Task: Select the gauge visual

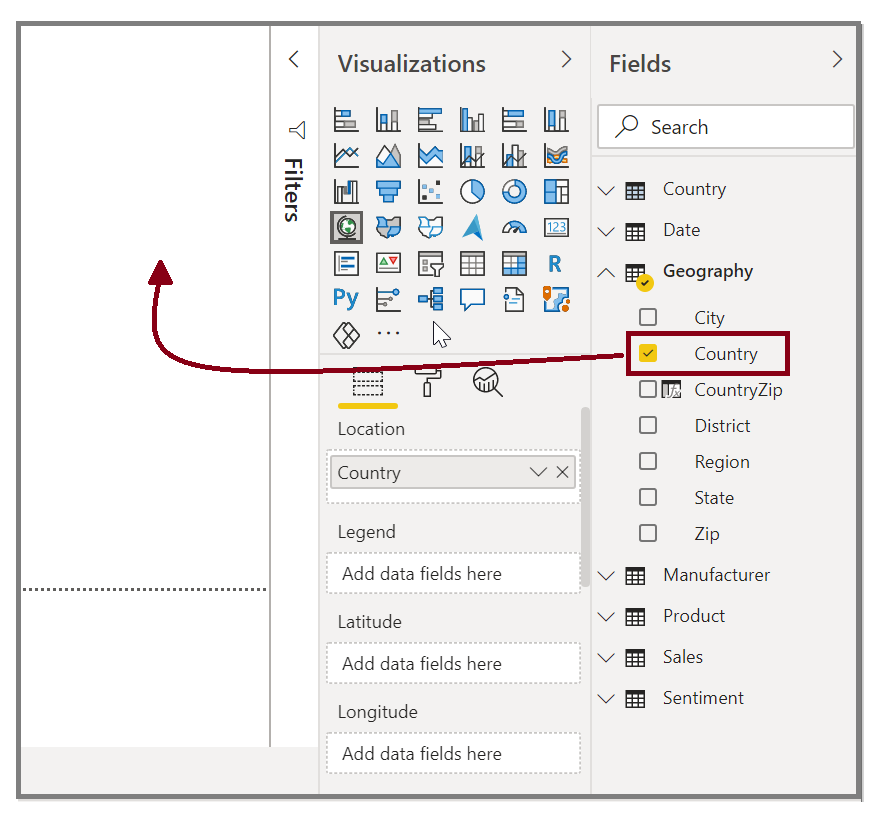Action: 514,228
